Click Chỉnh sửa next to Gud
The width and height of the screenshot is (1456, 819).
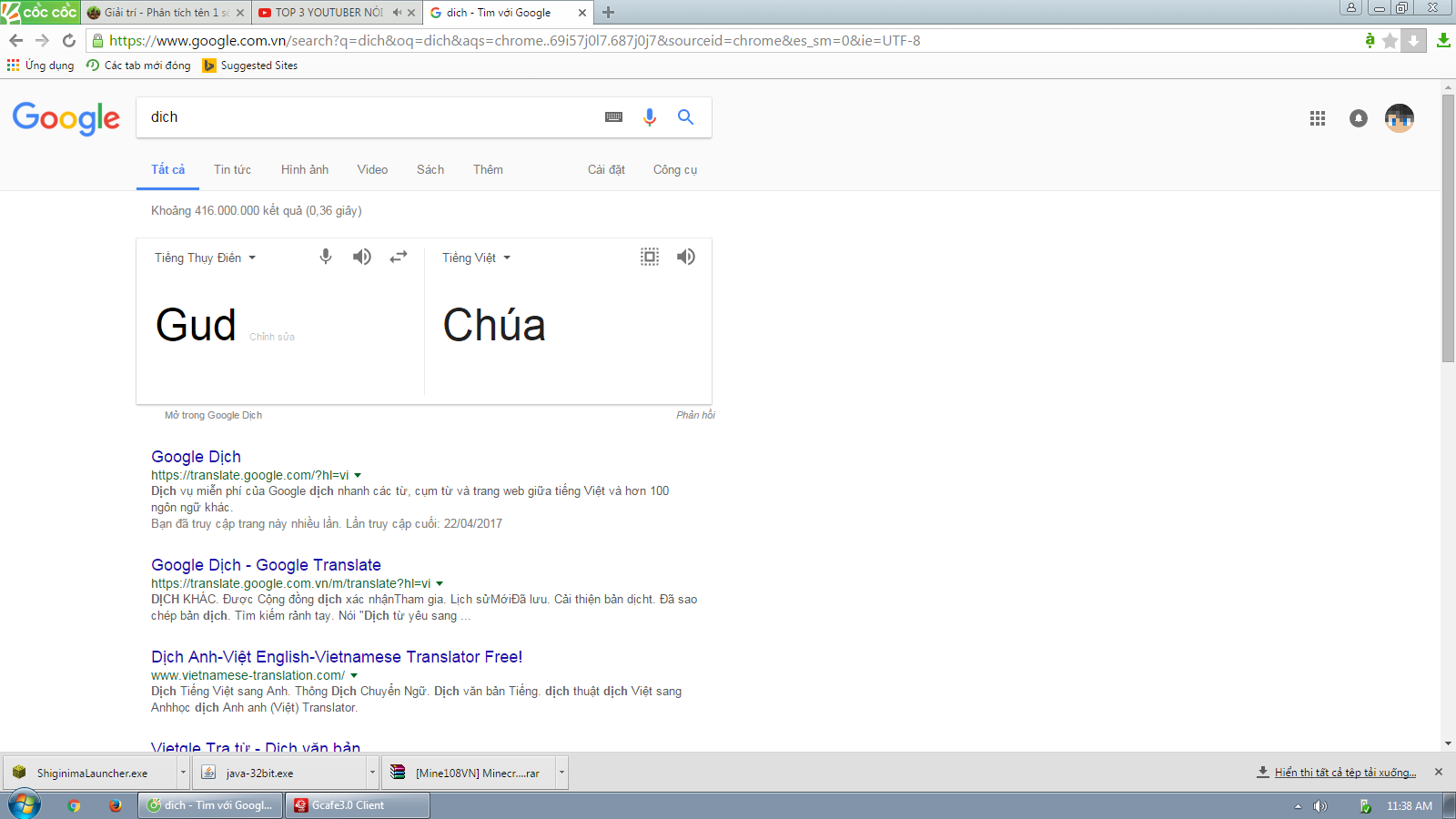272,337
